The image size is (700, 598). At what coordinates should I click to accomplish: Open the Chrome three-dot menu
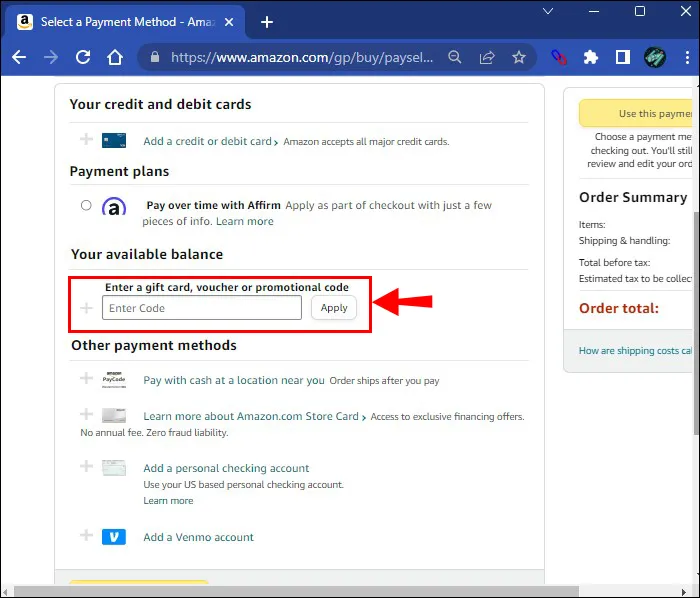[x=687, y=57]
